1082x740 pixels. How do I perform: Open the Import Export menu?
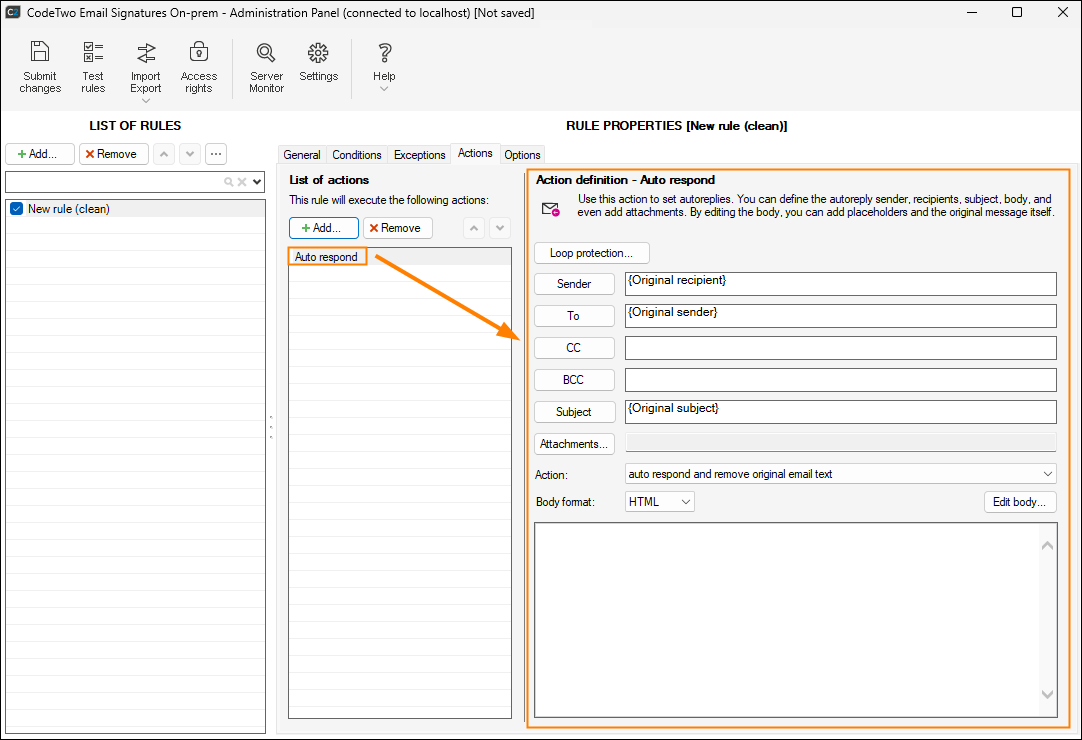(146, 70)
